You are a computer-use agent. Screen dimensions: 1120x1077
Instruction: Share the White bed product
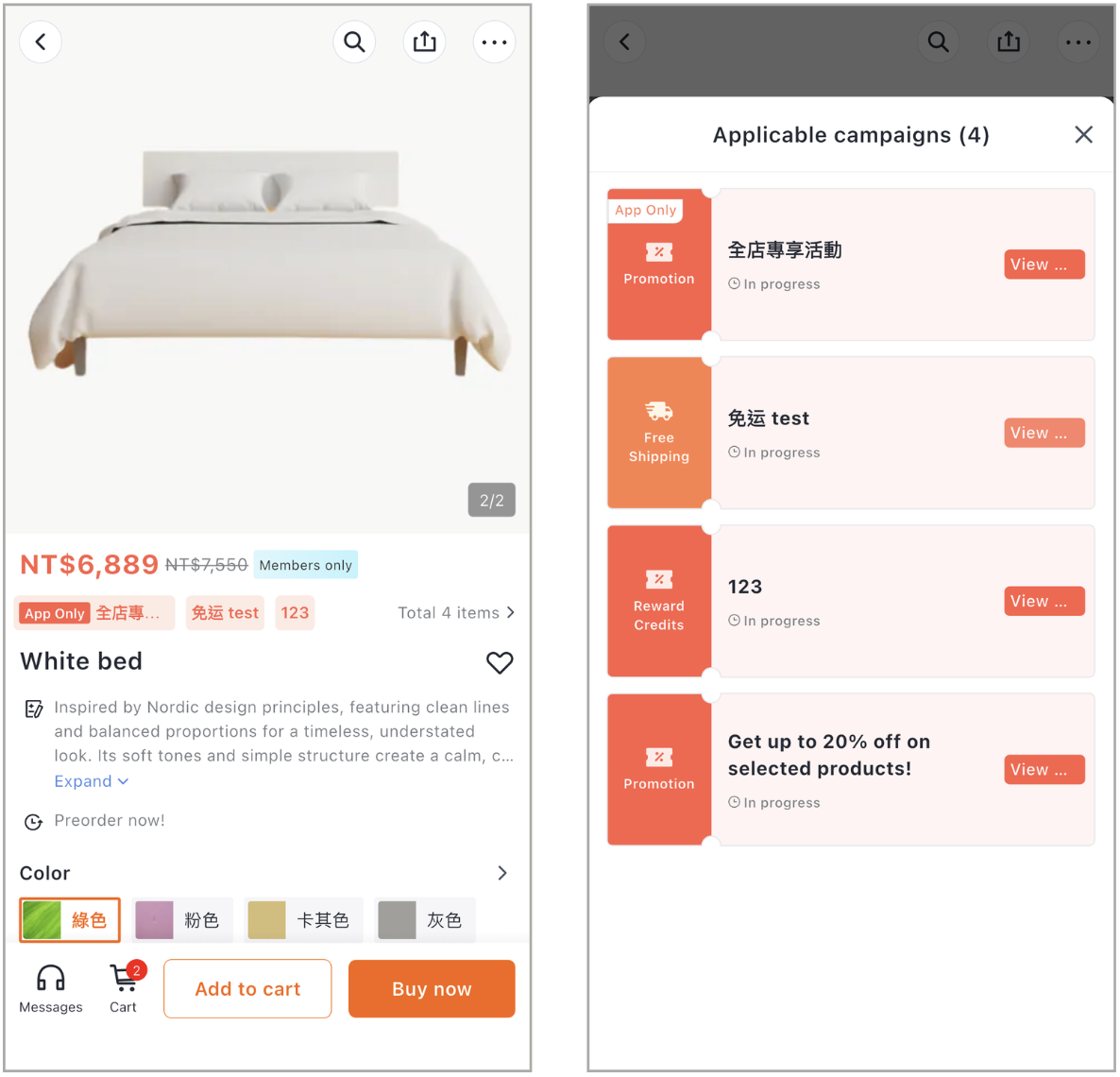click(424, 43)
